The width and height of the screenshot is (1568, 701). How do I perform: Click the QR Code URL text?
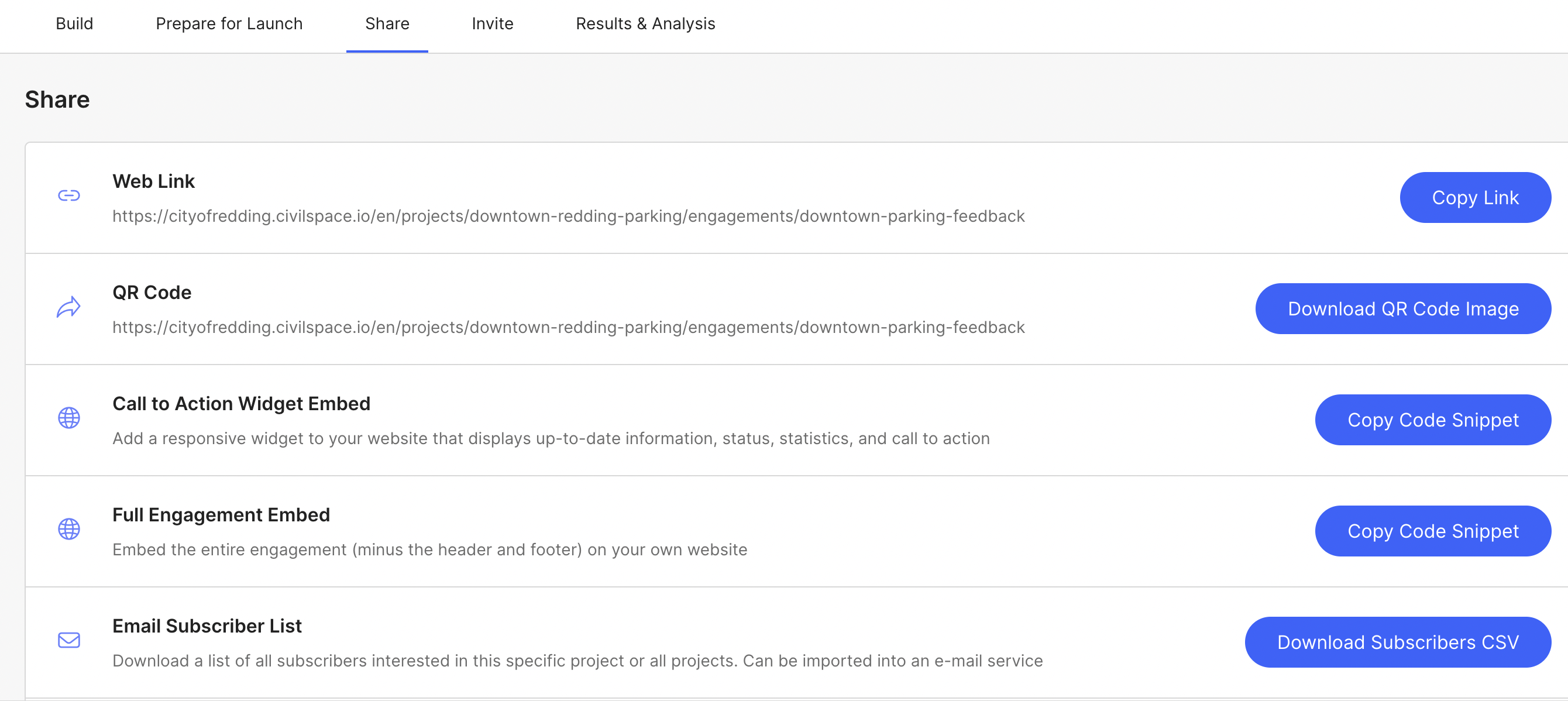click(x=568, y=327)
